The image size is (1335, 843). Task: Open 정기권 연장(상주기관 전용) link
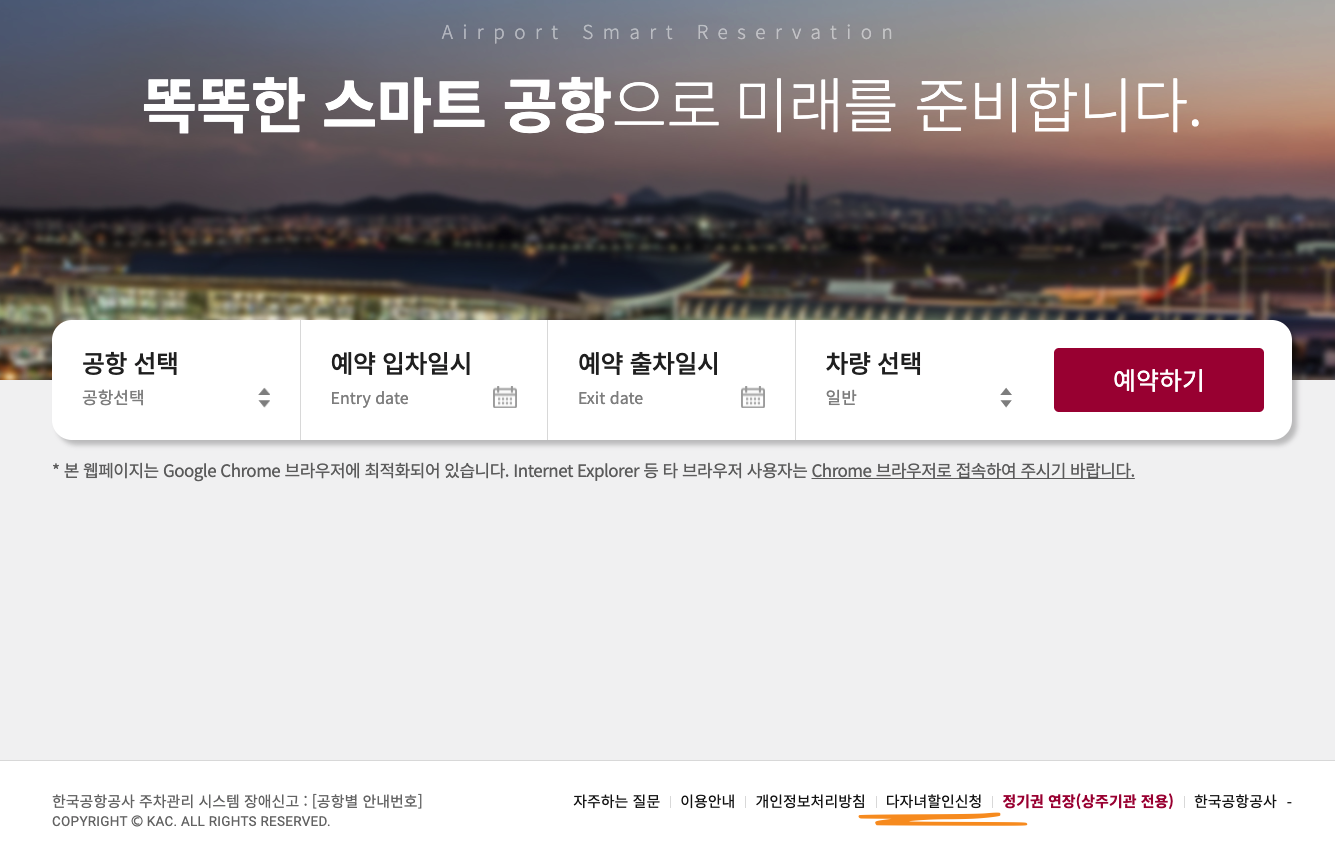(x=1088, y=801)
